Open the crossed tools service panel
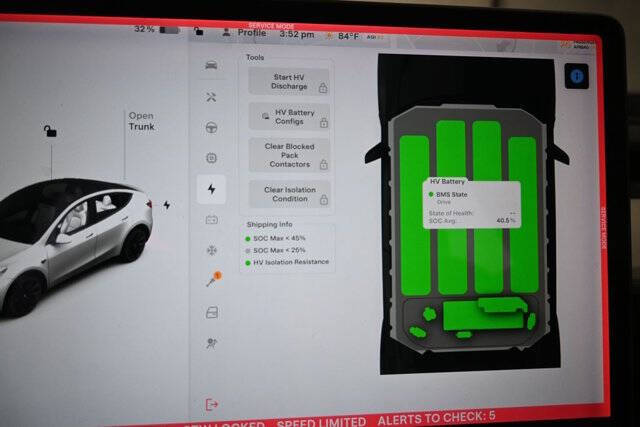Image resolution: width=640 pixels, height=427 pixels. [x=211, y=97]
